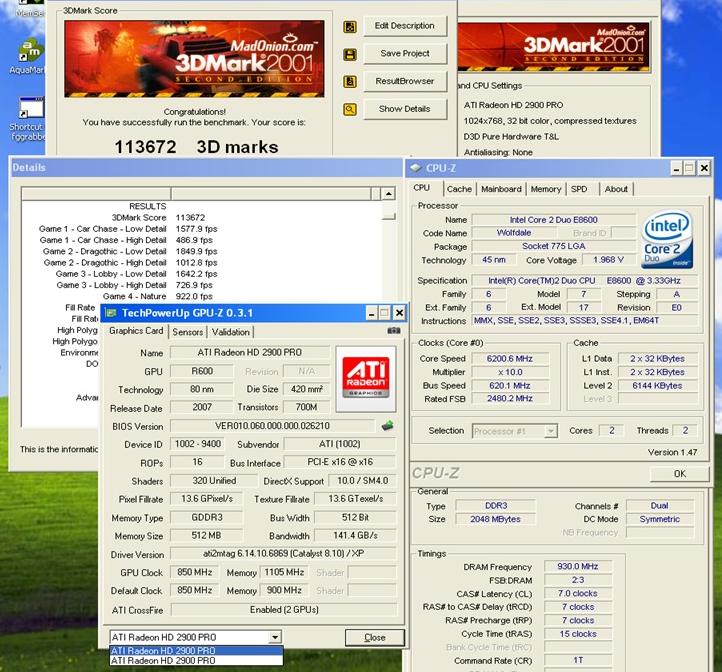Image resolution: width=722 pixels, height=672 pixels.
Task: Open the Mainboard tab in CPU-Z
Action: point(501,189)
